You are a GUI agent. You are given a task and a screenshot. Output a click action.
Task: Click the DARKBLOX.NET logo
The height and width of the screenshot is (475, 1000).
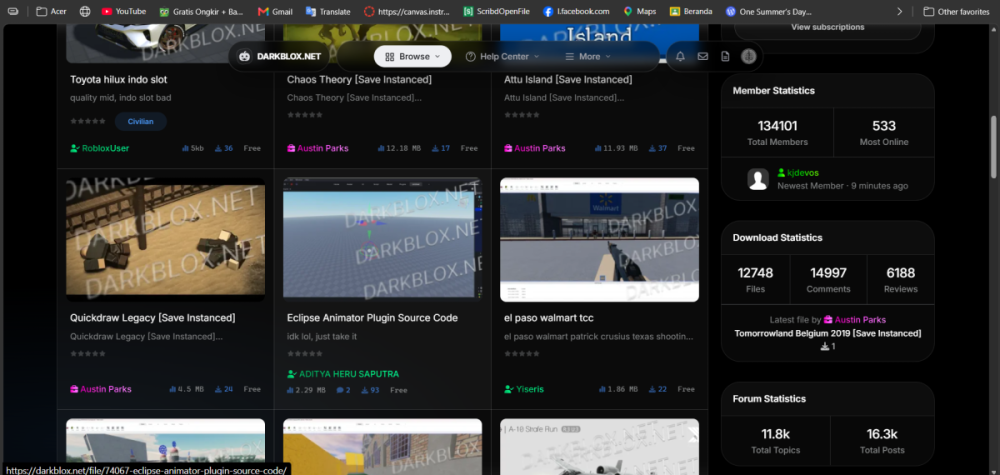point(279,57)
